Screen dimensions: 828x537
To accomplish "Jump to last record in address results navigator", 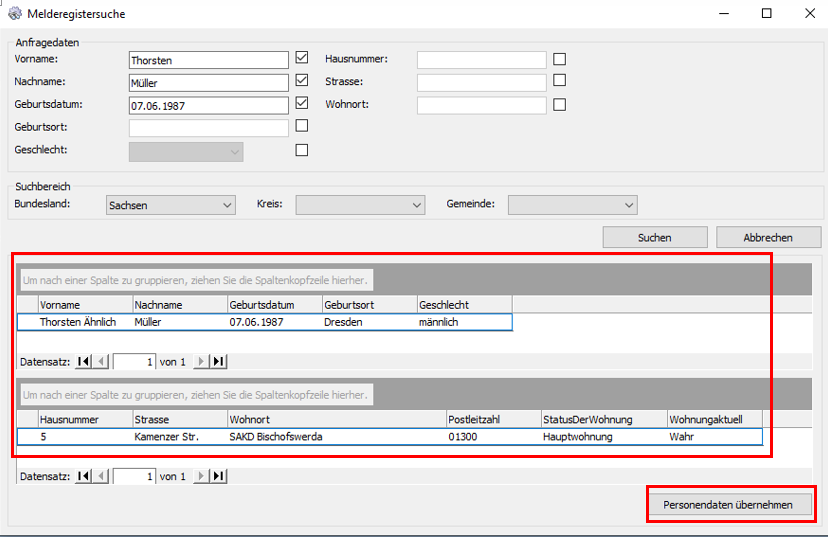I will click(218, 477).
